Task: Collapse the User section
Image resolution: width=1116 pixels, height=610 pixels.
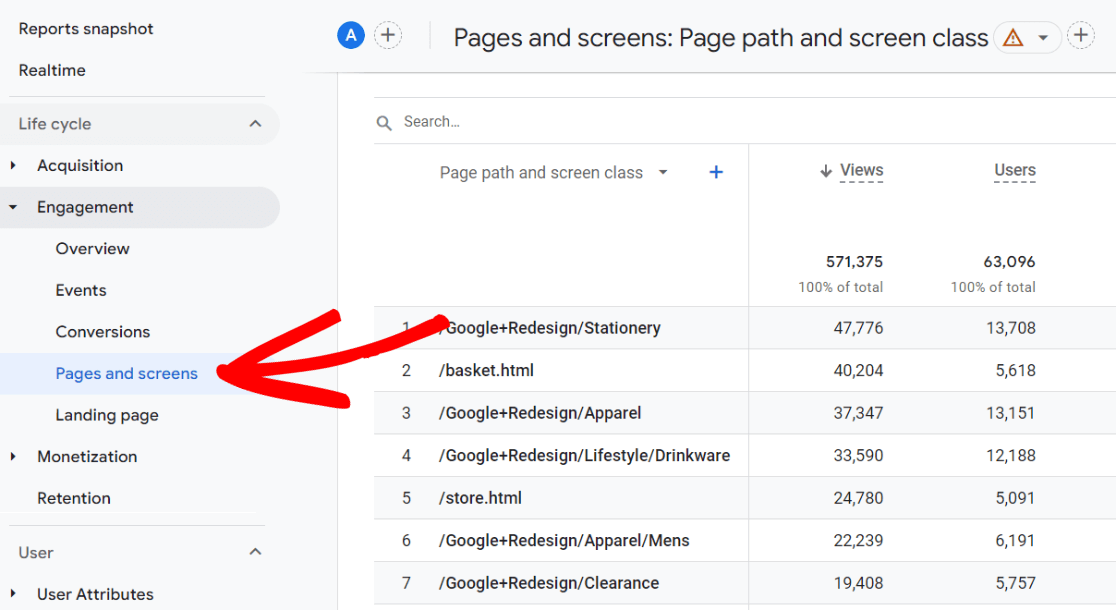Action: point(255,551)
